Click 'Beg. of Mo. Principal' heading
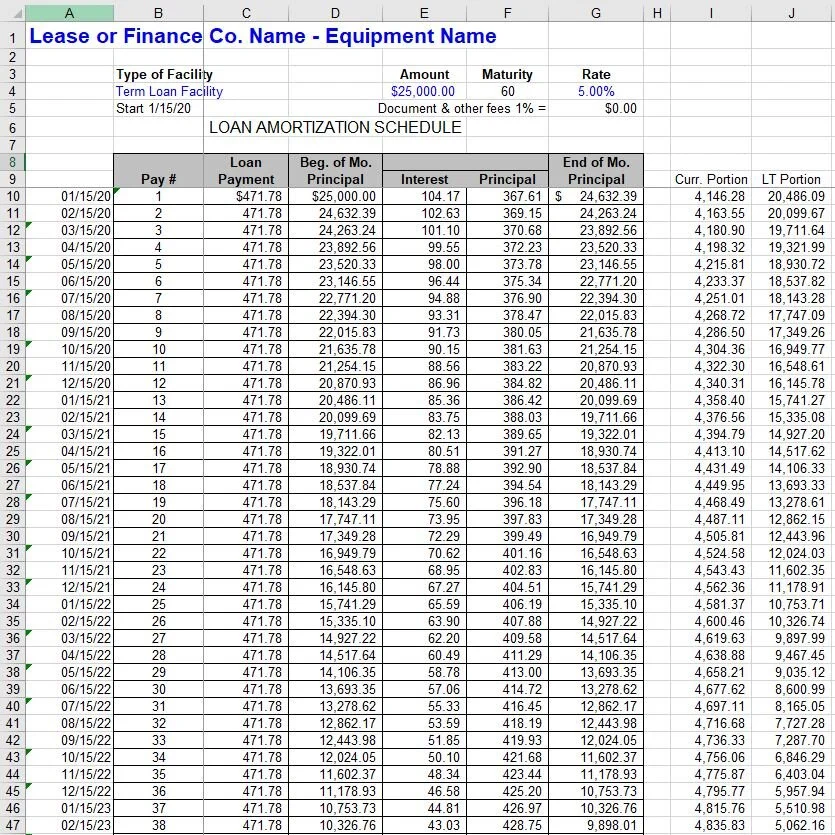The width and height of the screenshot is (835, 835). click(335, 170)
